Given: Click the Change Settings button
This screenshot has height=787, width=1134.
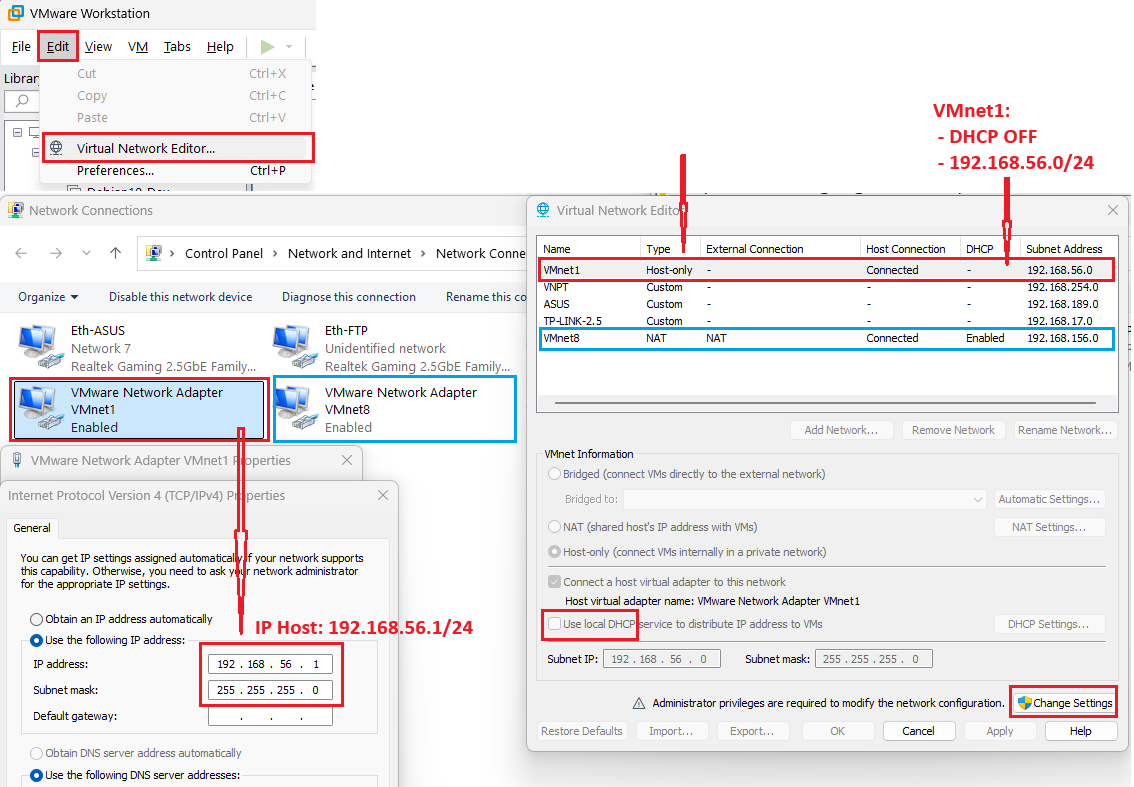Looking at the screenshot, I should (x=1064, y=703).
